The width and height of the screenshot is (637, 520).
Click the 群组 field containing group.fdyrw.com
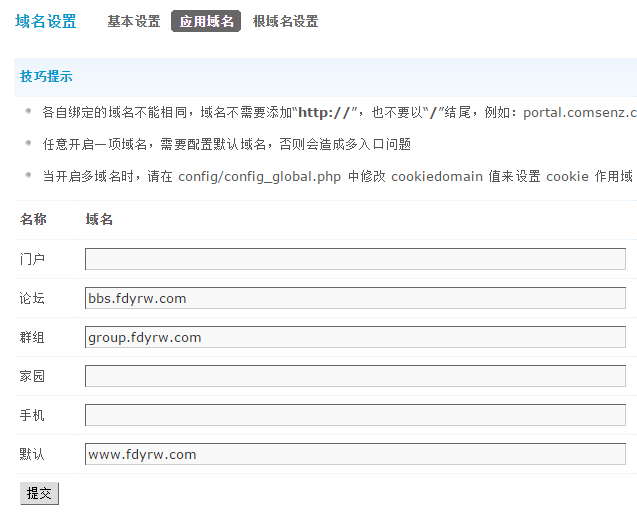coord(355,338)
